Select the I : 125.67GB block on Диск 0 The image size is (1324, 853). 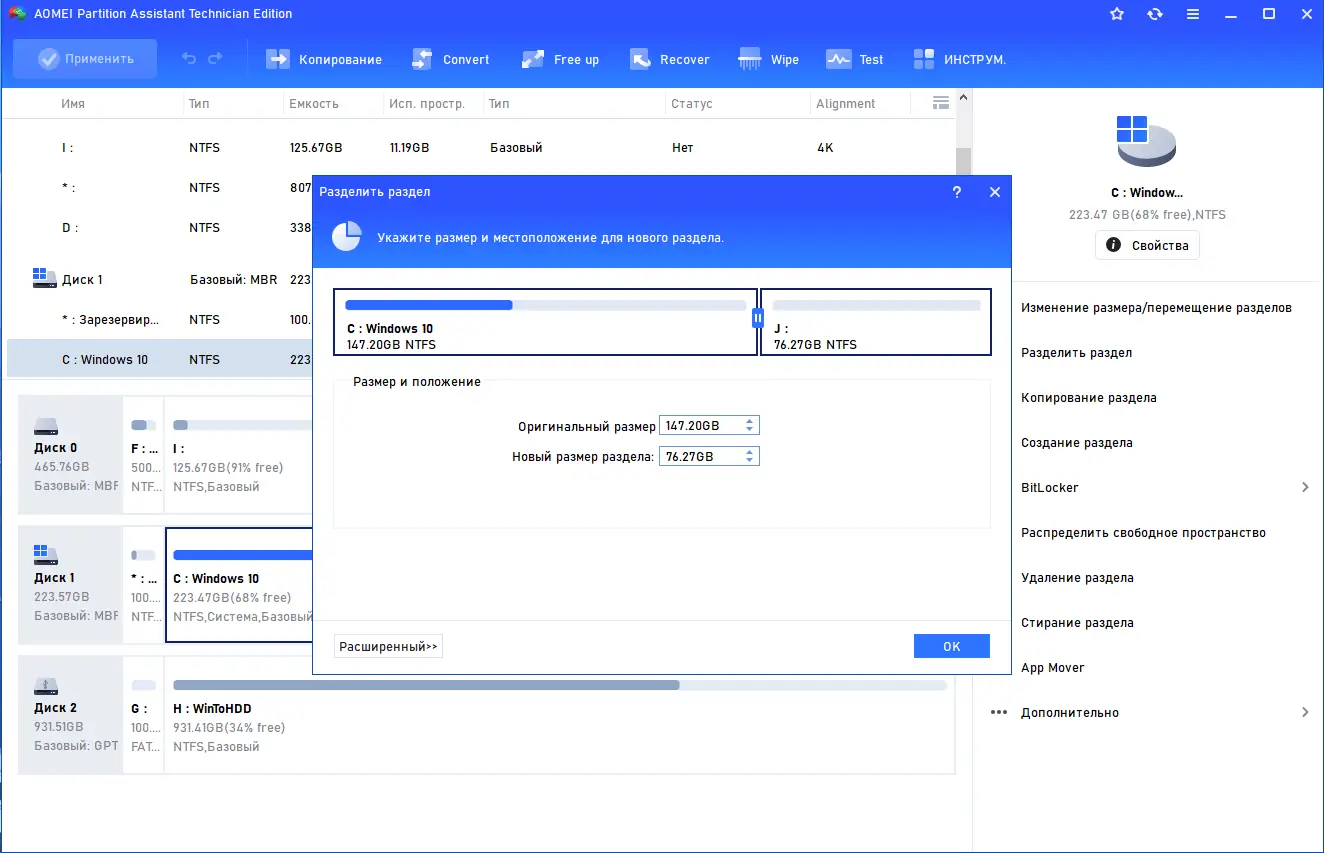point(240,457)
